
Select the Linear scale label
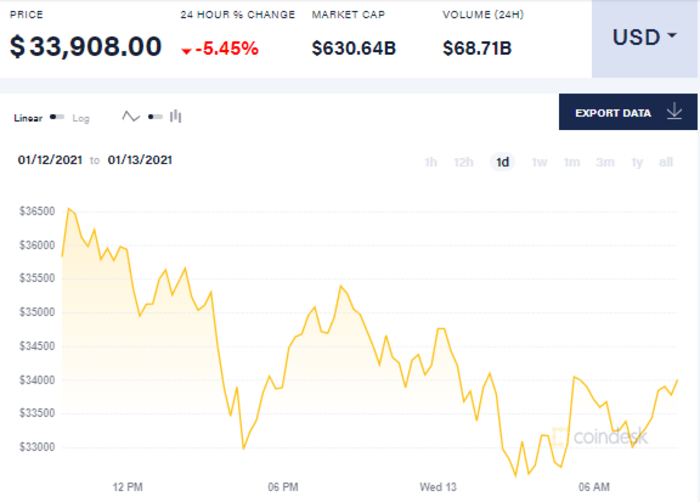pos(29,118)
